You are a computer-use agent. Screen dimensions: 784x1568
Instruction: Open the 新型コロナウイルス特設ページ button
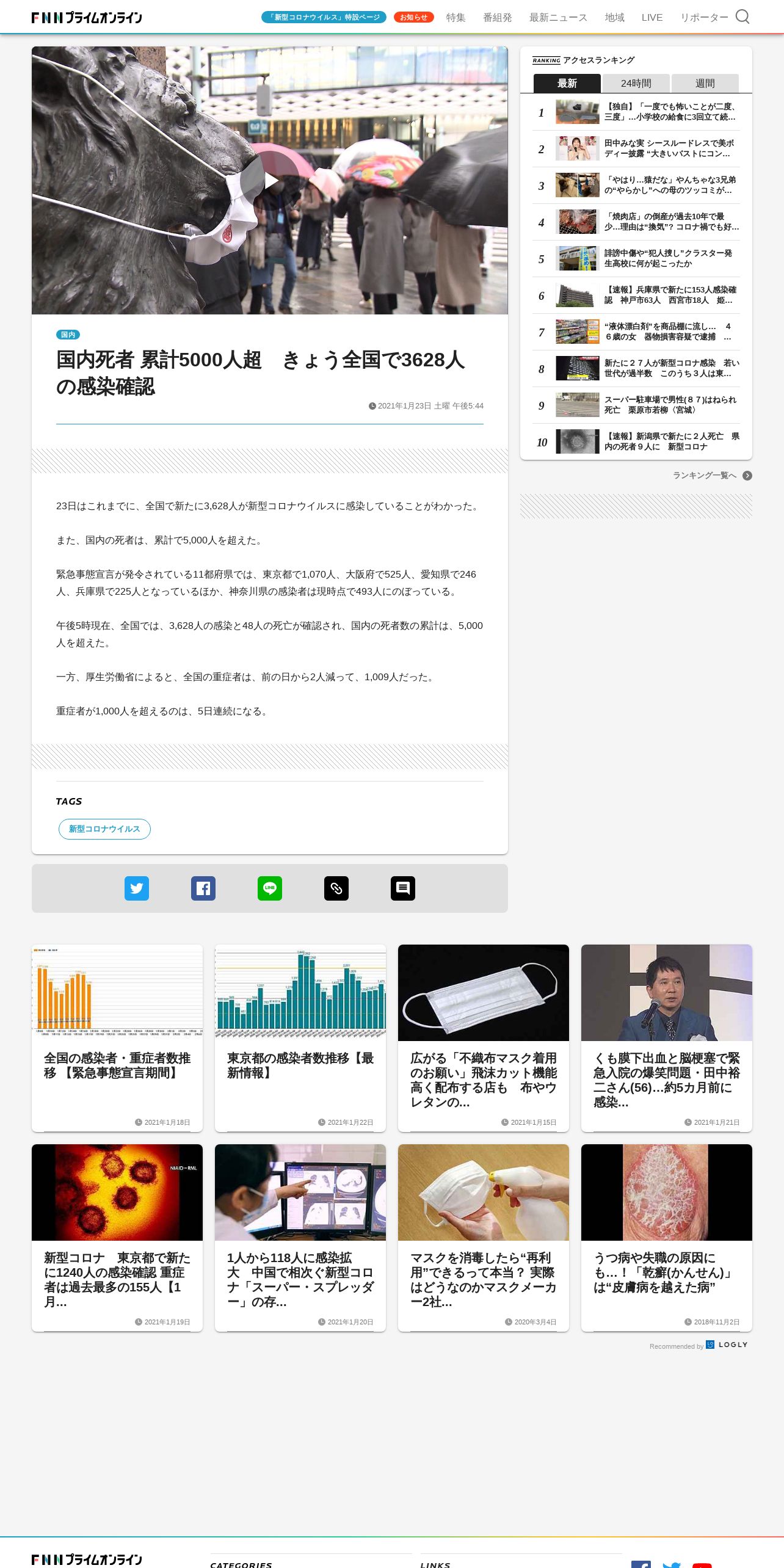324,17
